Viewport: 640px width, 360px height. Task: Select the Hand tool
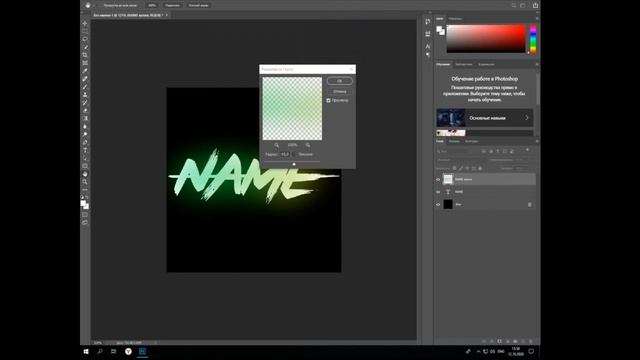click(85, 174)
